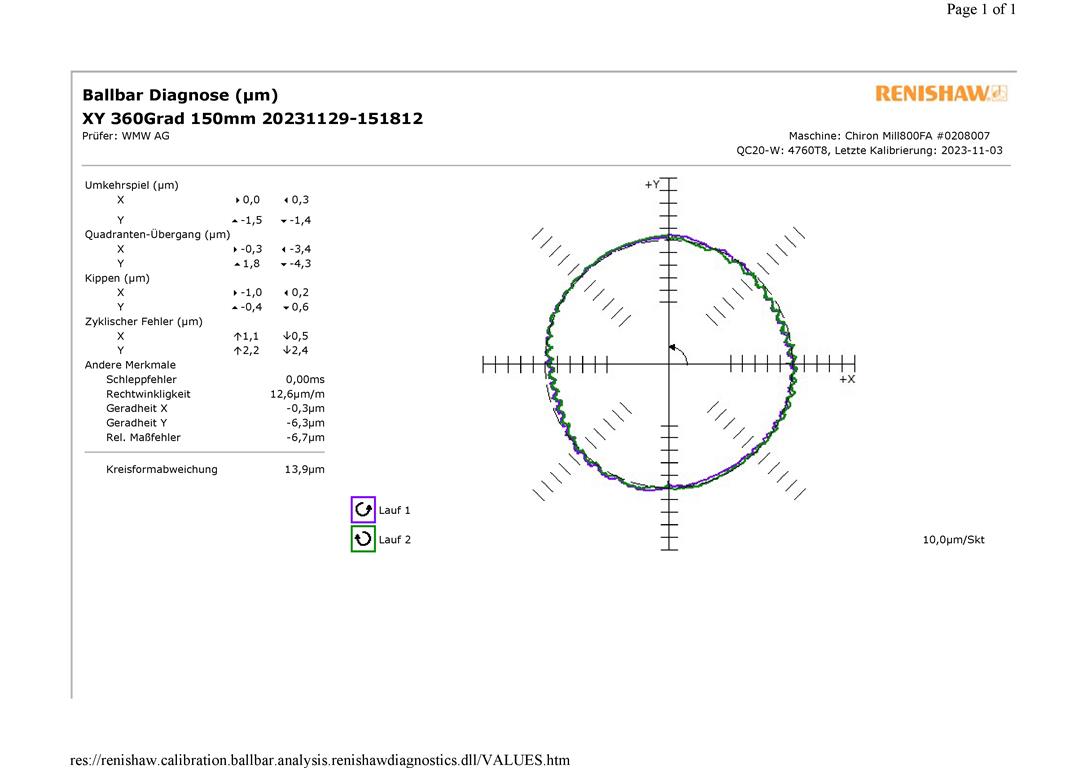This screenshot has width=1086, height=768.
Task: Click the 'Rechtwinkligkeit' label
Action: tap(148, 394)
